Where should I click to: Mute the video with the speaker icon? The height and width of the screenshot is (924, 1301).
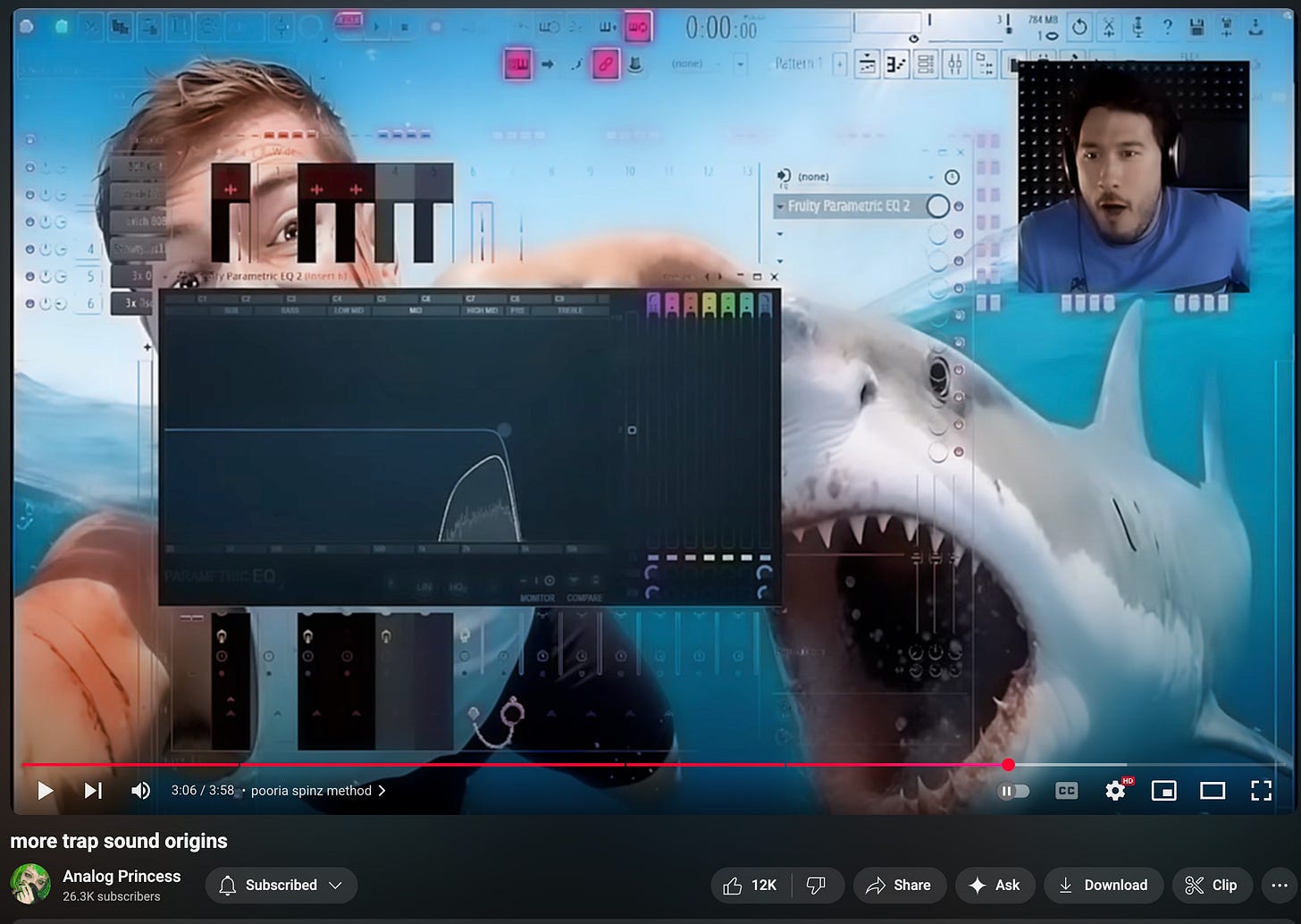pos(140,790)
